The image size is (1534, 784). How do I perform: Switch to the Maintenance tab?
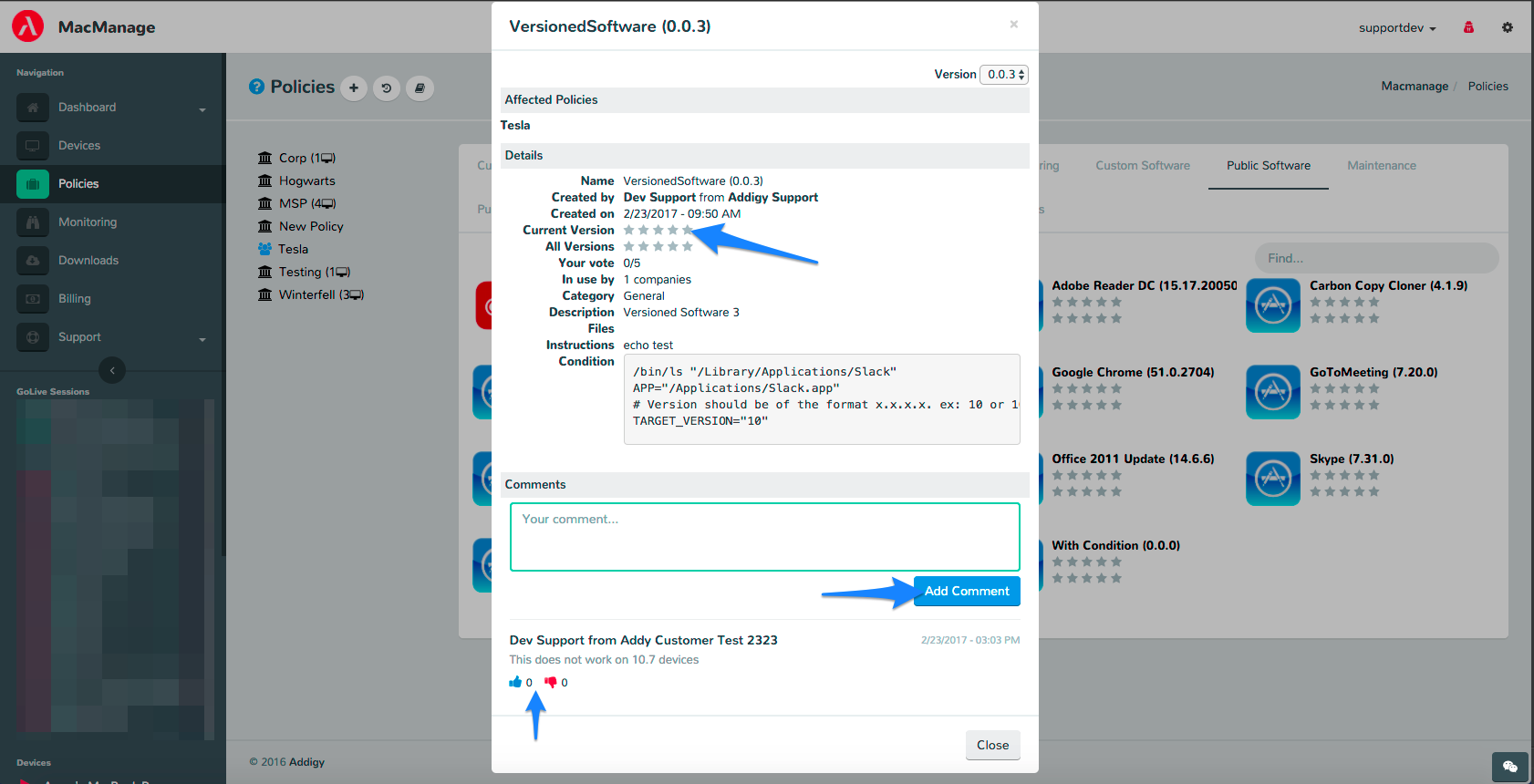(1381, 166)
